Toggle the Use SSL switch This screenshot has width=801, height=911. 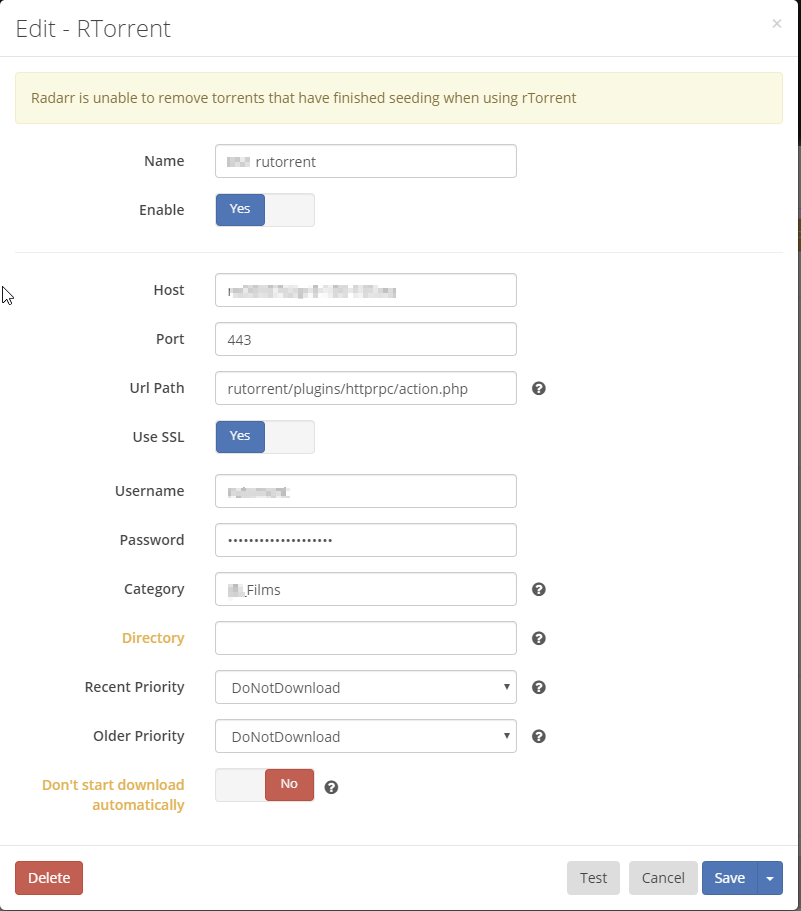pos(265,437)
